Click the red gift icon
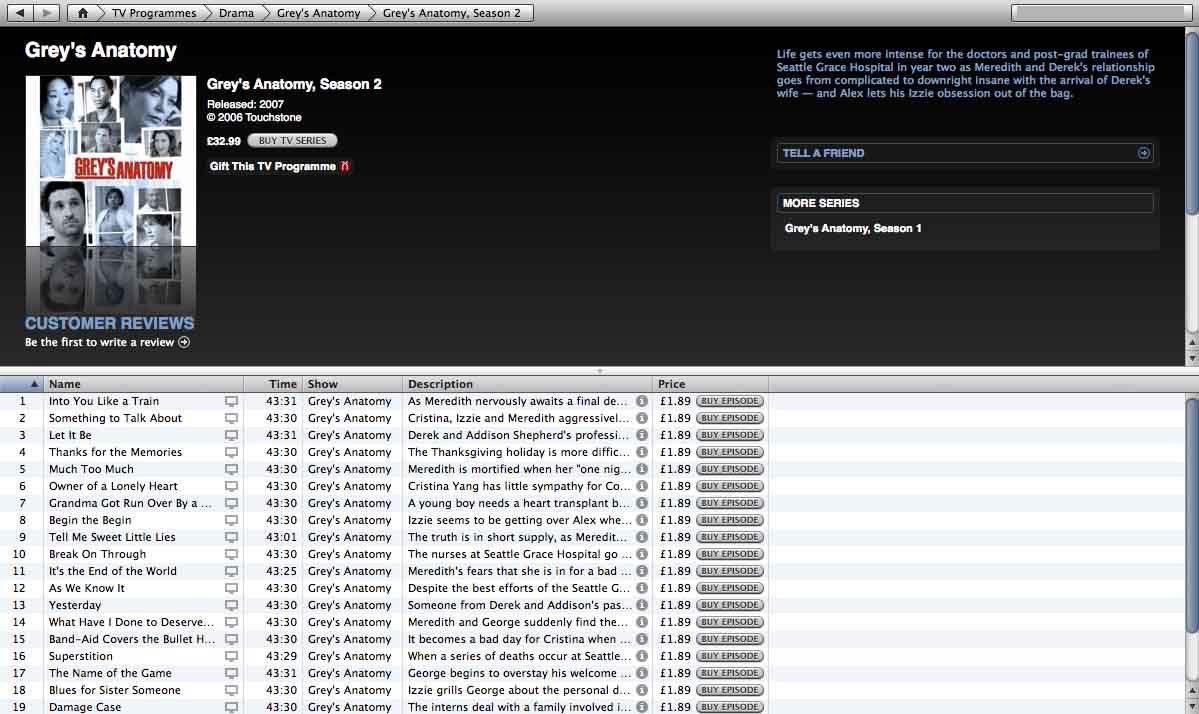Viewport: 1199px width, 714px height. [345, 166]
